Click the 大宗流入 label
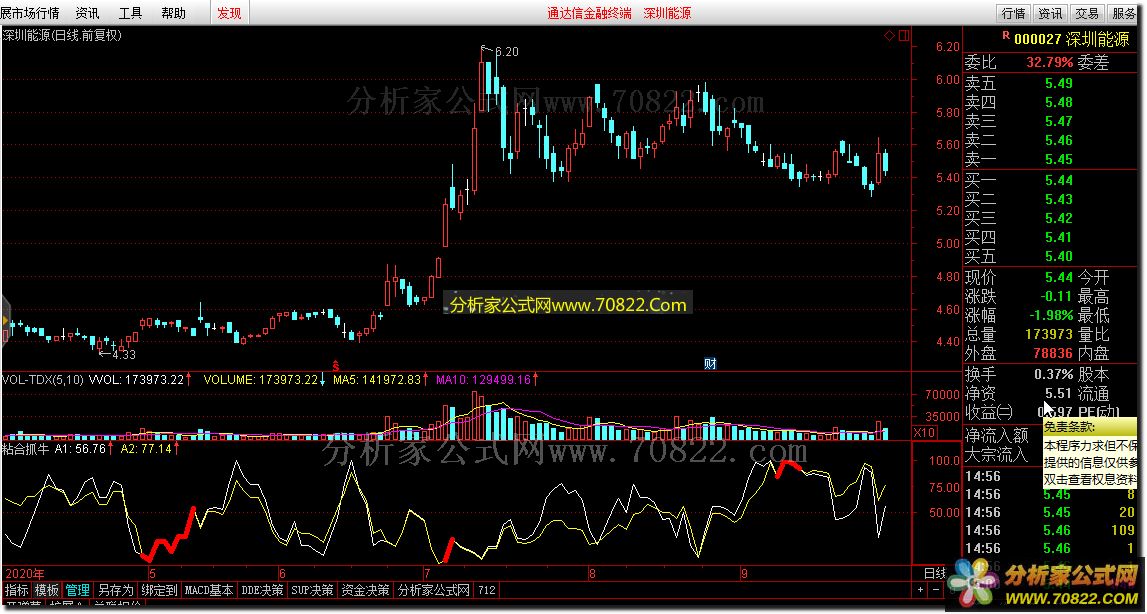1147x614 pixels. (996, 454)
